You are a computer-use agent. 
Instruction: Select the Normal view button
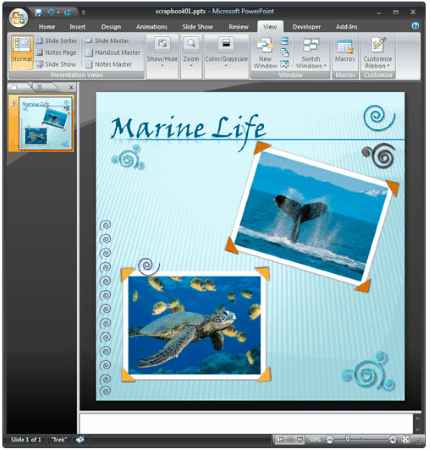pos(22,52)
